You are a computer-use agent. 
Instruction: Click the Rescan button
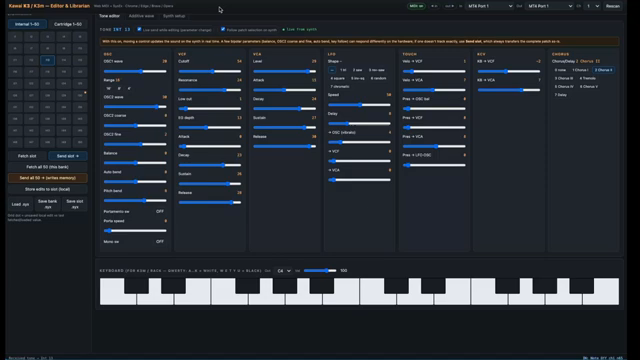point(613,6)
